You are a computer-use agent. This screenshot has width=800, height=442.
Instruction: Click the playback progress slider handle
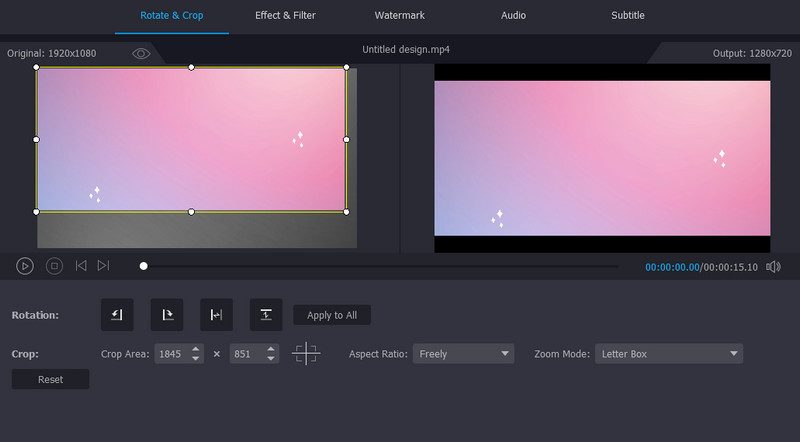click(x=144, y=266)
